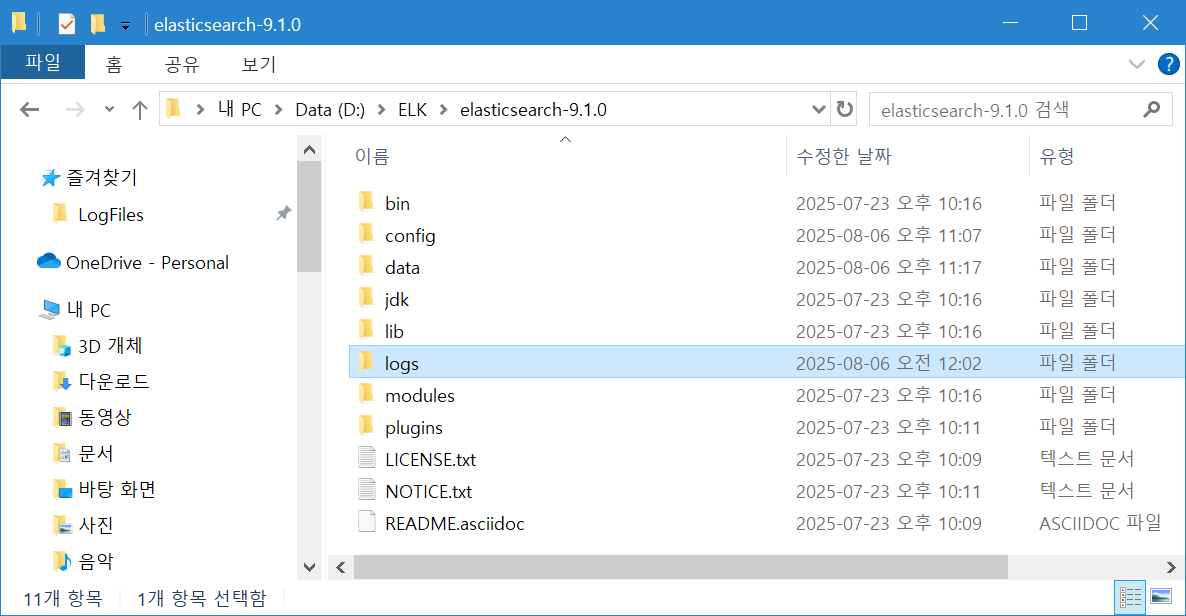
Task: Select the jdk folder icon
Action: 366,298
